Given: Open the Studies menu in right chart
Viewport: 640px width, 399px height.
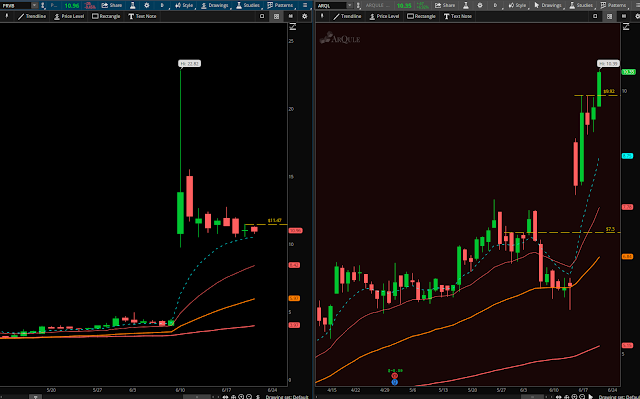Looking at the screenshot, I should (581, 5).
